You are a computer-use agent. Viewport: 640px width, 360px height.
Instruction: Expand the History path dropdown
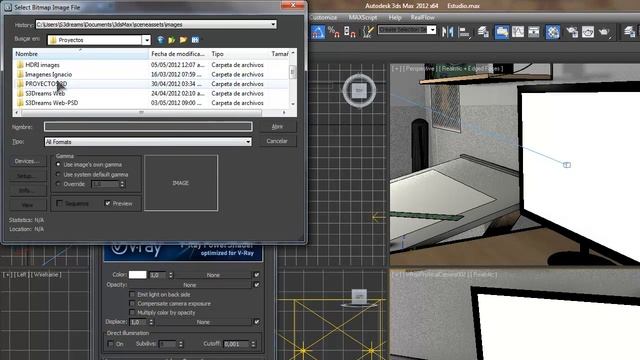click(x=273, y=24)
